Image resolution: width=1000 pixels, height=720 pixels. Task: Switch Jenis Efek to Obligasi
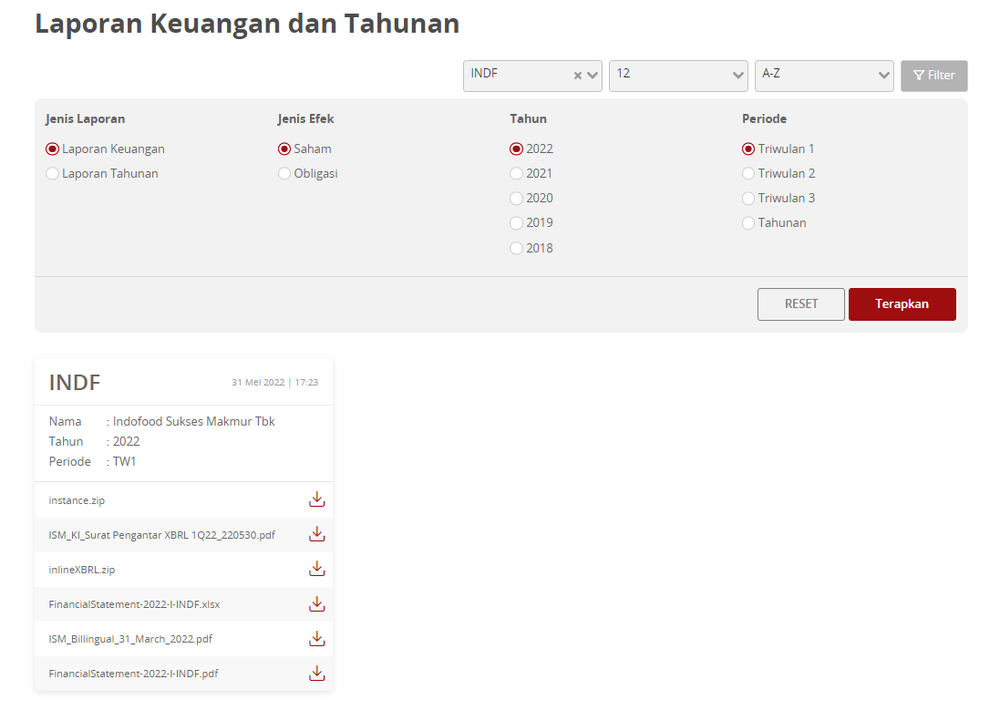pos(284,173)
